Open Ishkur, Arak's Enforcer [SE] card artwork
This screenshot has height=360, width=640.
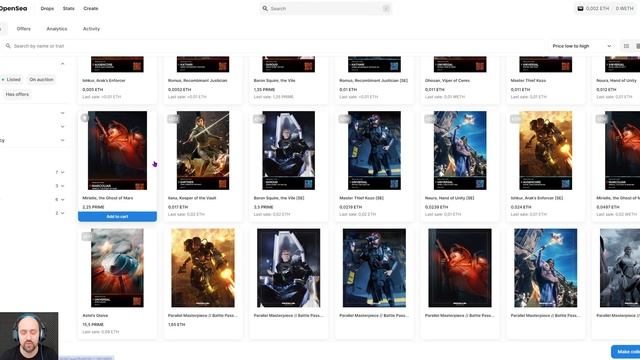[x=546, y=151]
